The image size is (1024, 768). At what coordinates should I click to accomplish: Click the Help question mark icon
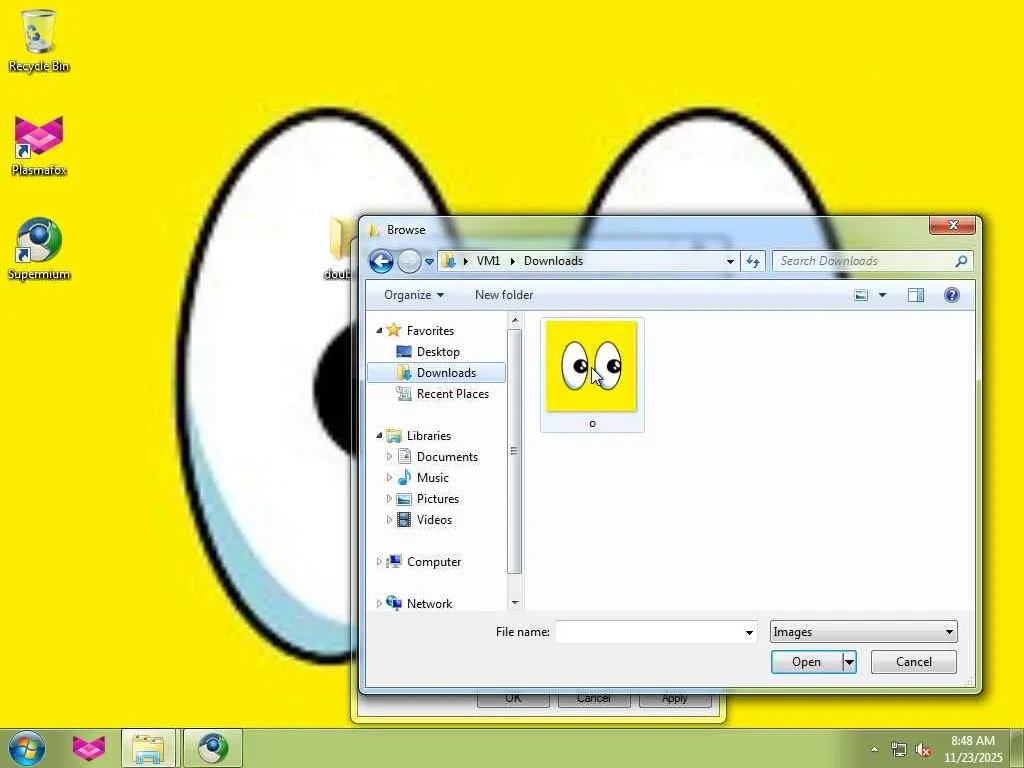[x=952, y=295]
